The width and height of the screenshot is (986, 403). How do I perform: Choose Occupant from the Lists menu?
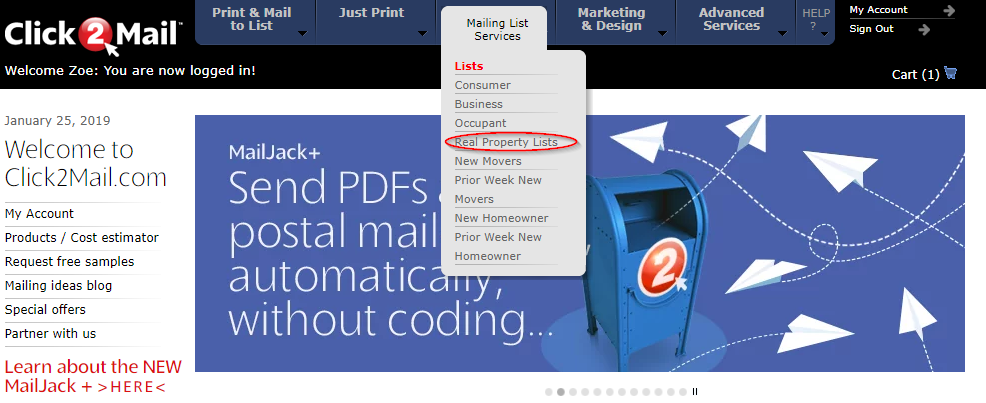[480, 123]
